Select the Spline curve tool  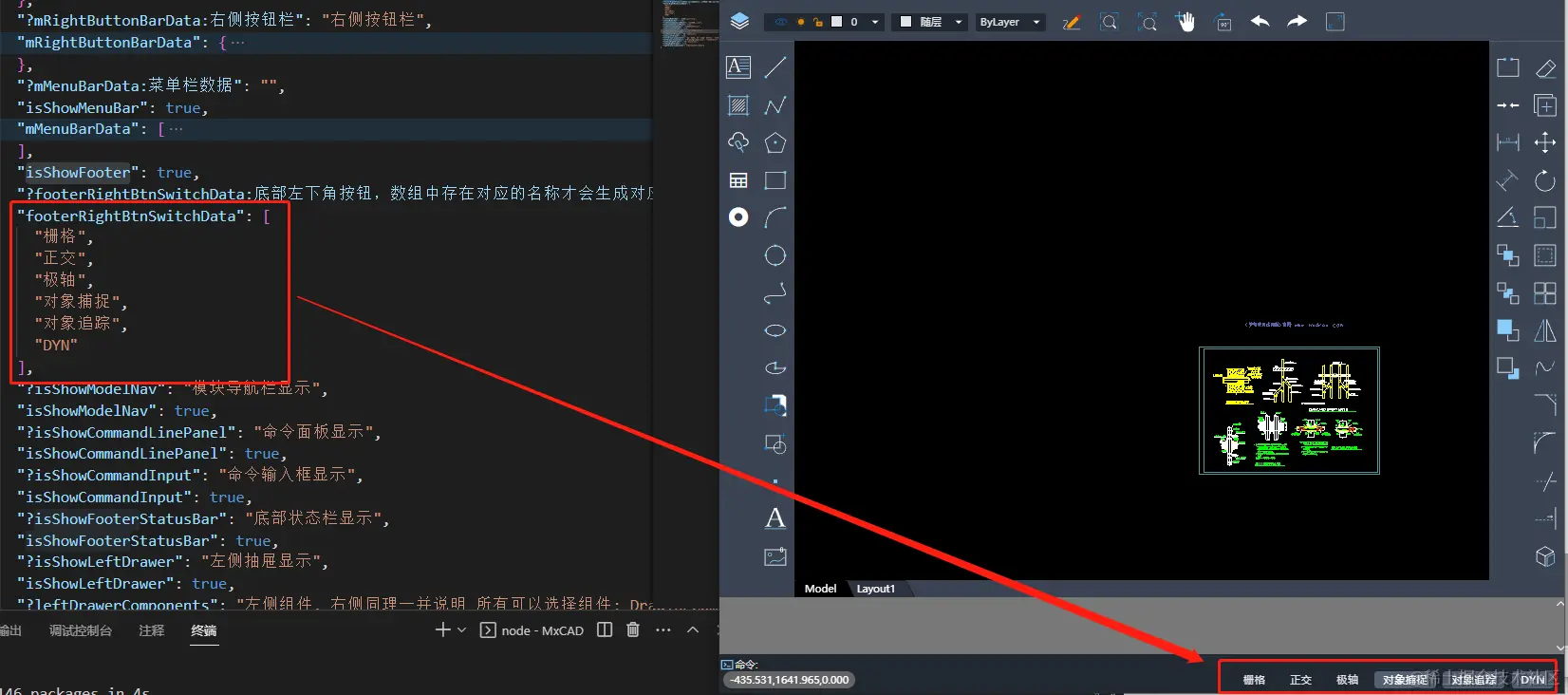pyautogui.click(x=775, y=293)
